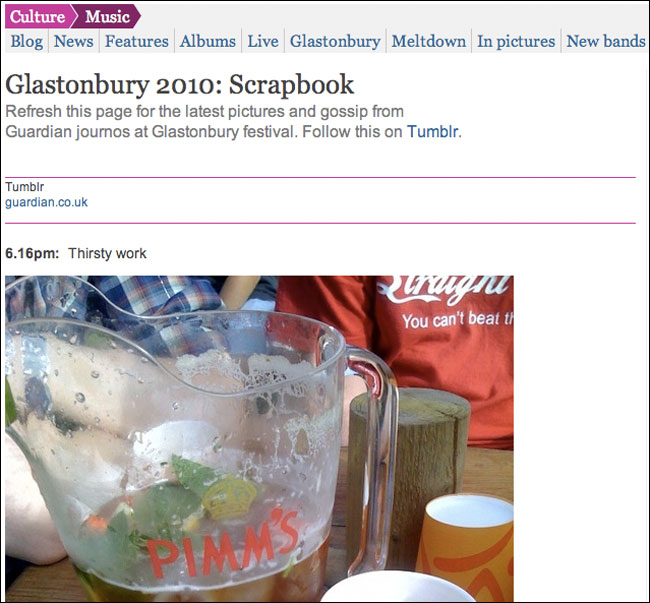Go to the Blog tab
The height and width of the screenshot is (603, 650).
(27, 41)
